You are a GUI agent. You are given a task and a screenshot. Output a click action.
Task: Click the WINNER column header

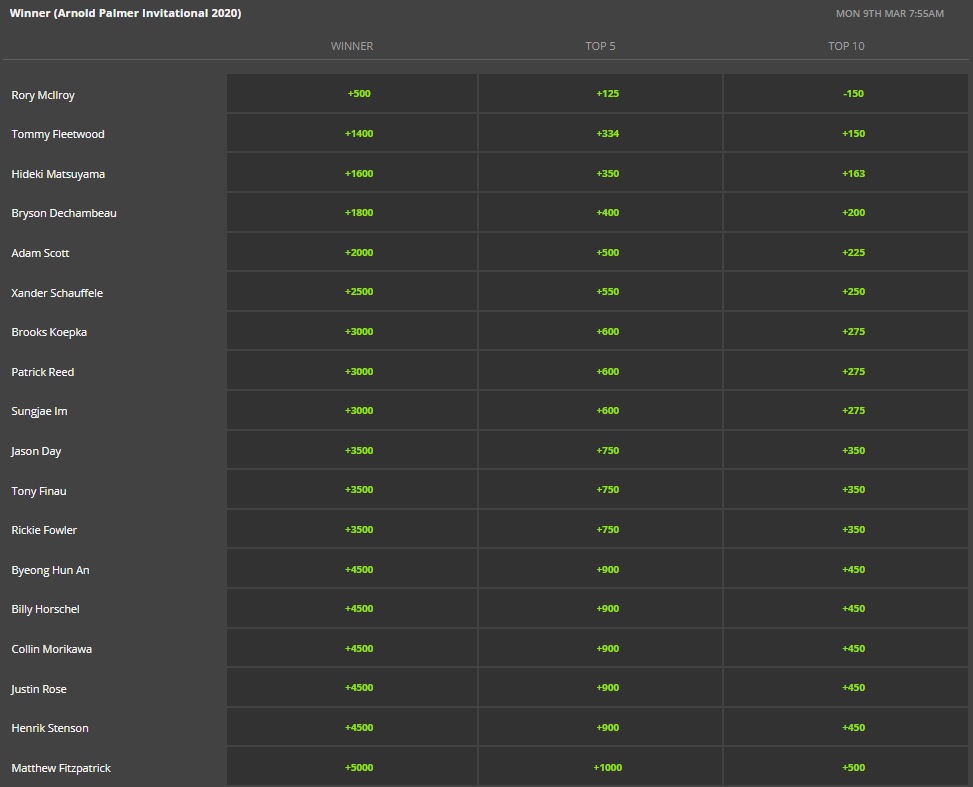click(x=352, y=46)
